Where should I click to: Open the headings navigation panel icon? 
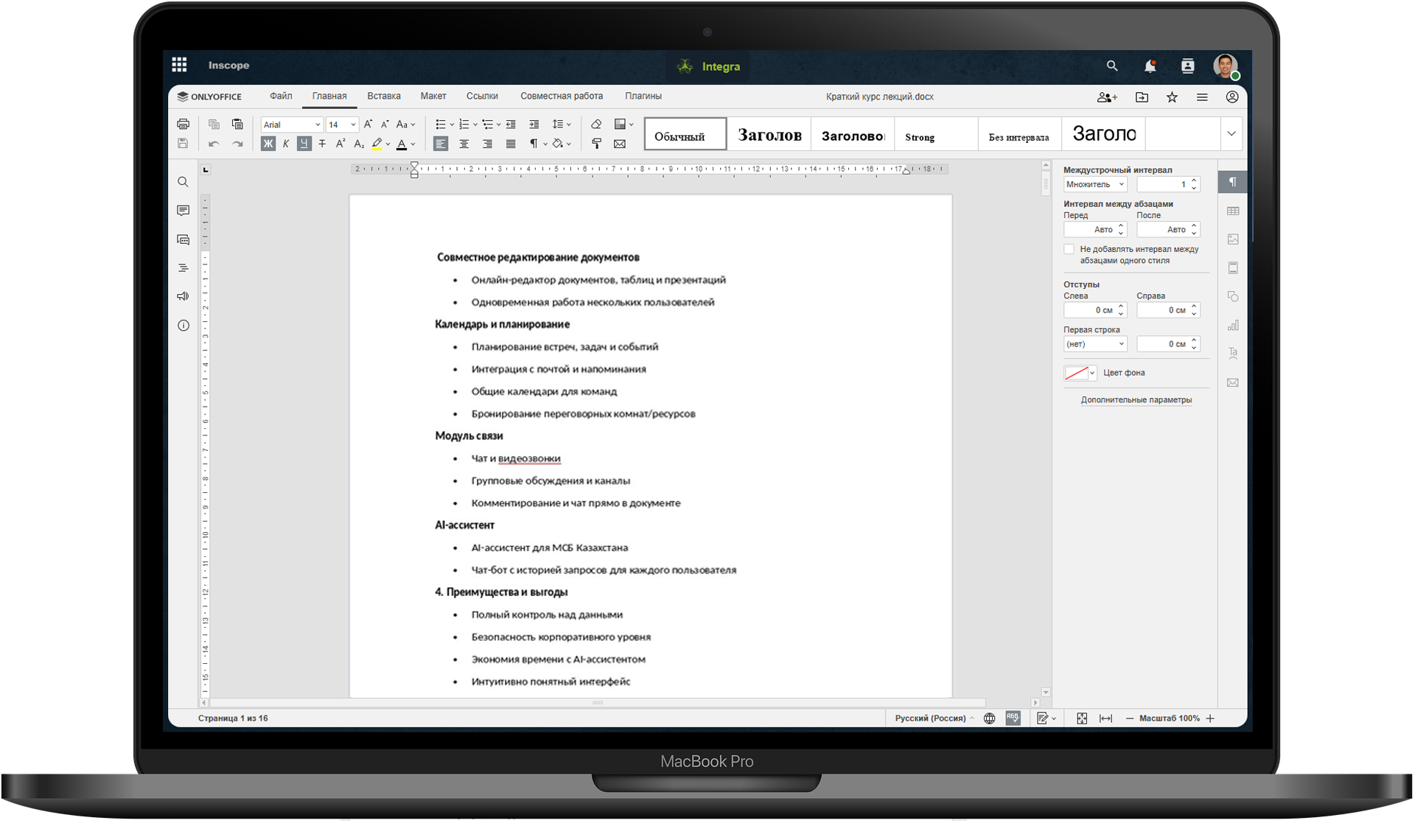(x=183, y=267)
